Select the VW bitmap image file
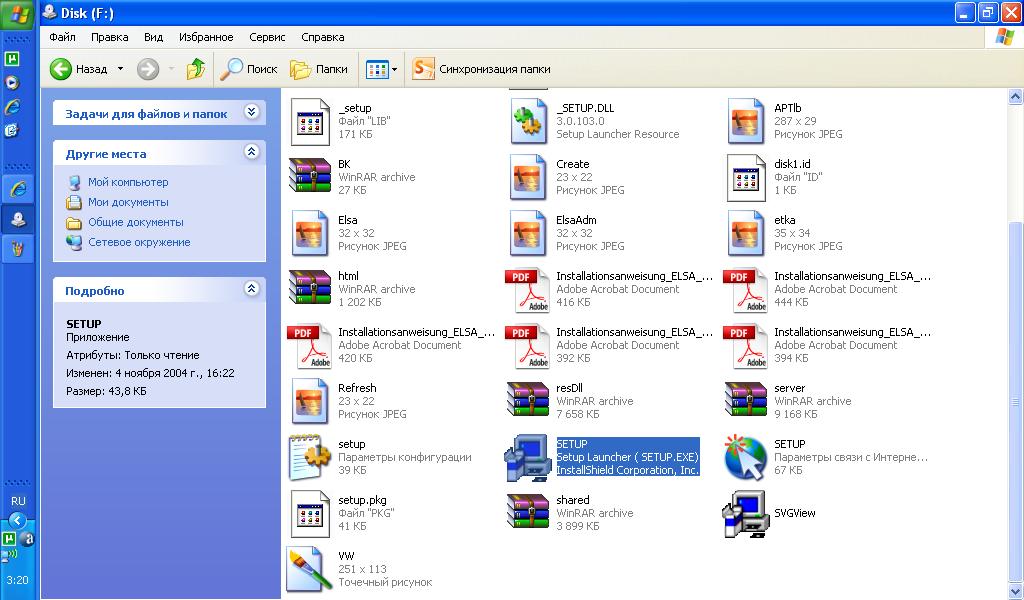 pos(309,569)
